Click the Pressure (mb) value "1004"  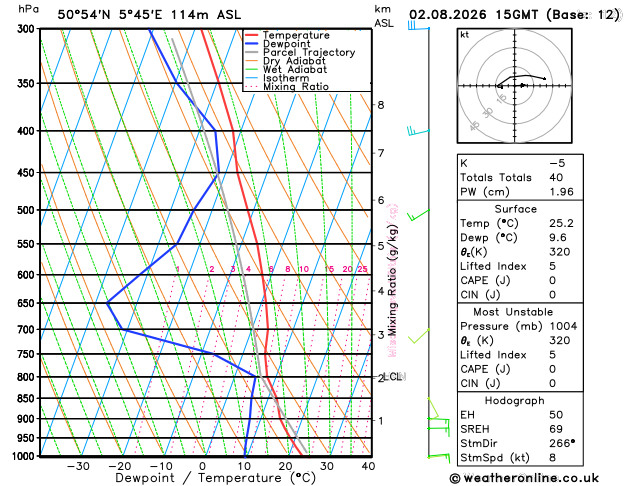[x=564, y=326]
